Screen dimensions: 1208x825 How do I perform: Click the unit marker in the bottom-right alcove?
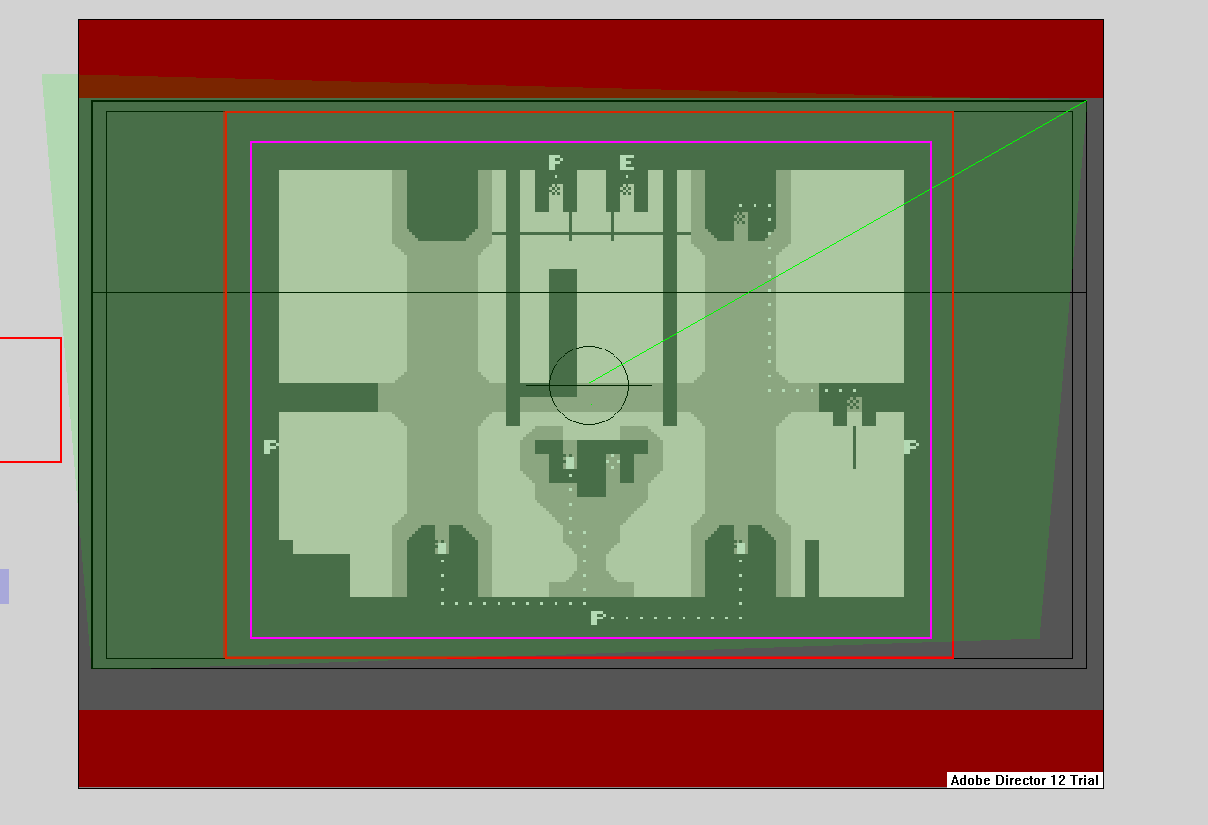click(x=740, y=547)
